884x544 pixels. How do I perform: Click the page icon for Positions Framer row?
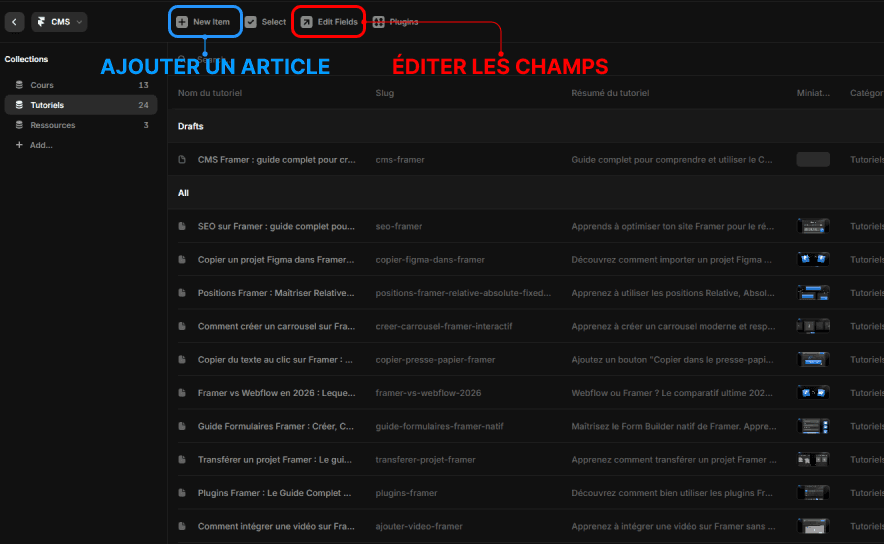point(182,293)
